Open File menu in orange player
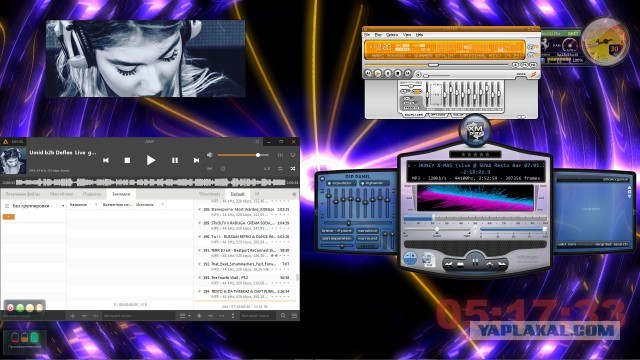The height and width of the screenshot is (360, 640). pos(367,35)
